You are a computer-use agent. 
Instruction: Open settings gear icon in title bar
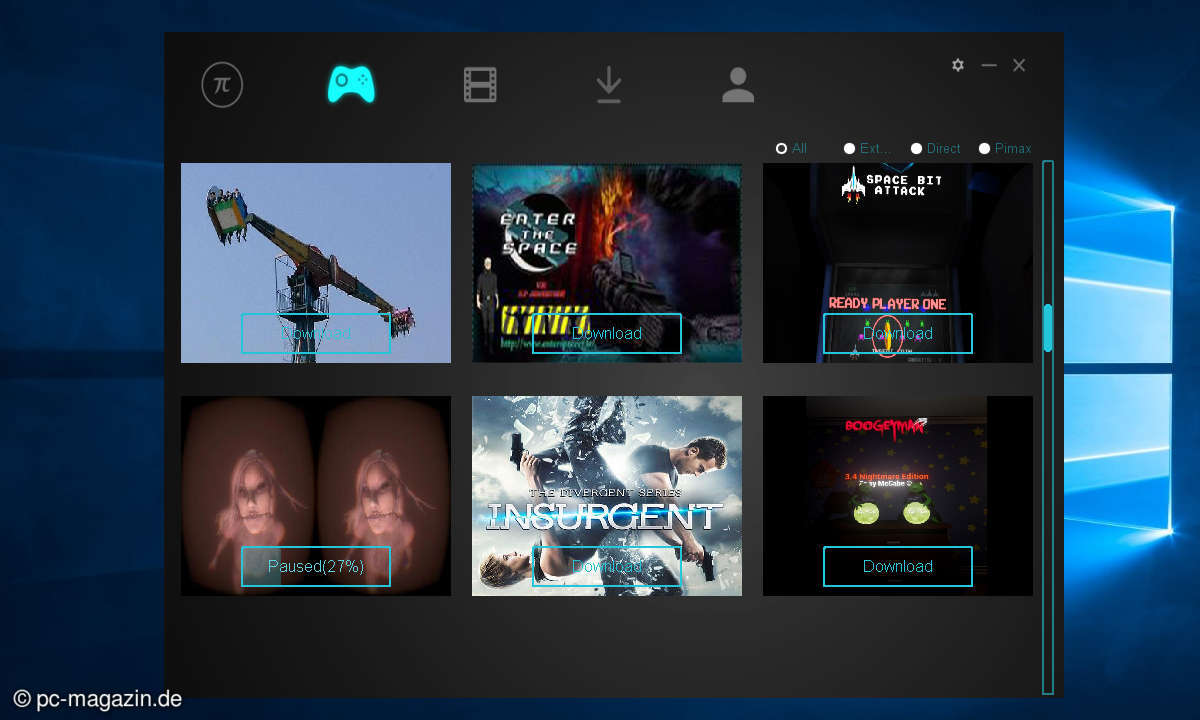tap(958, 65)
